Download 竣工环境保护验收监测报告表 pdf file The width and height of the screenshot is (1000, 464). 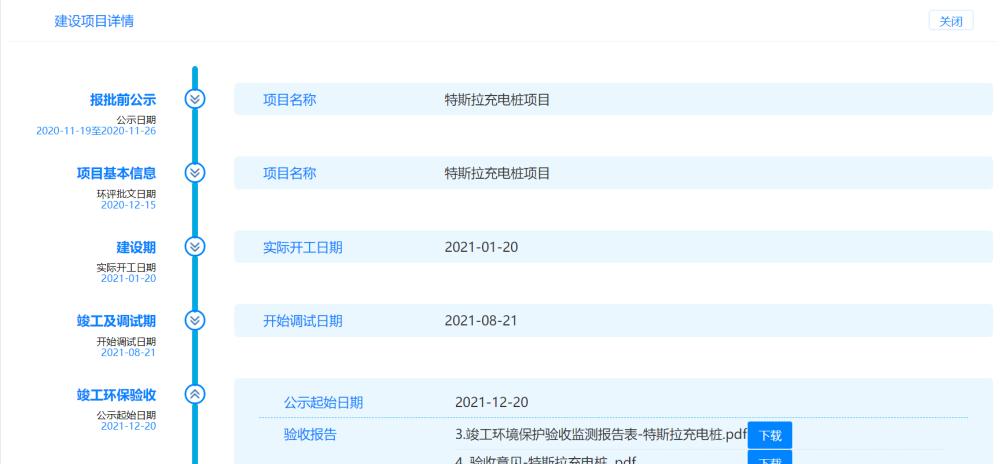[769, 435]
